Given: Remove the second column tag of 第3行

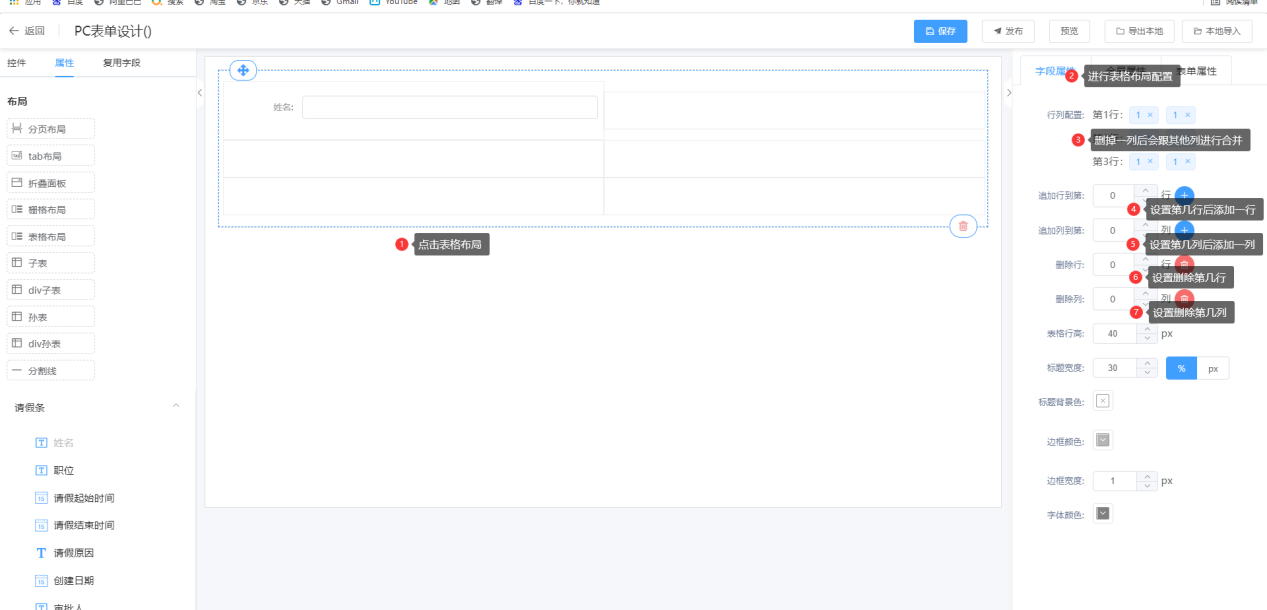Looking at the screenshot, I should click(x=1187, y=162).
